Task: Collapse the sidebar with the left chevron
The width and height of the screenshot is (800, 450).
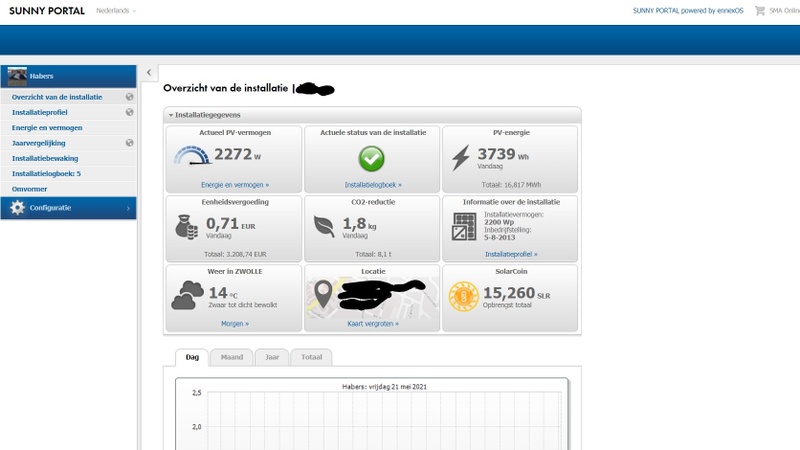Action: click(x=149, y=72)
